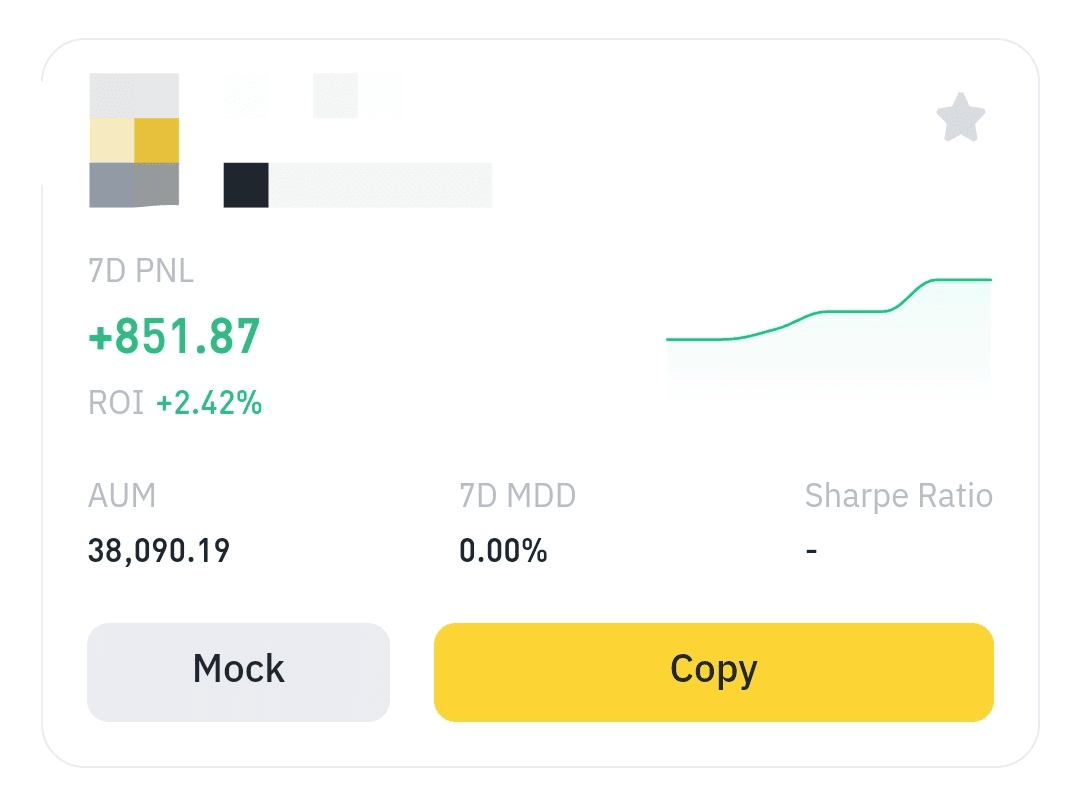Click the AUM label
This screenshot has height=811, width=1080.
pos(122,496)
